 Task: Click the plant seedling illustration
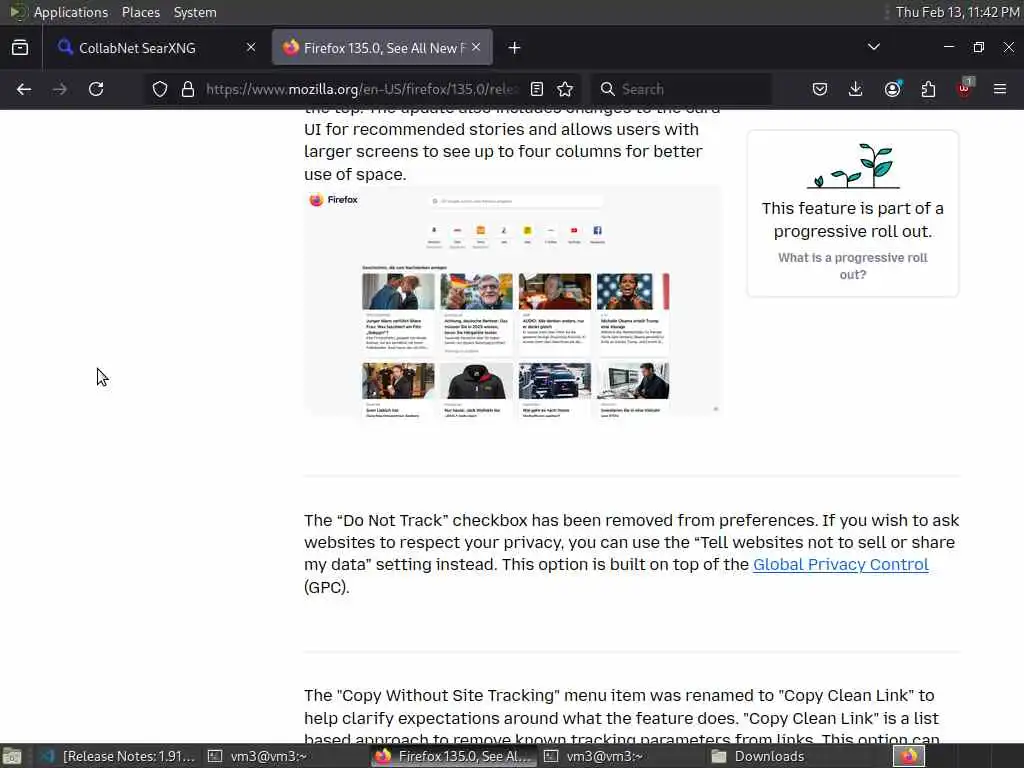853,166
